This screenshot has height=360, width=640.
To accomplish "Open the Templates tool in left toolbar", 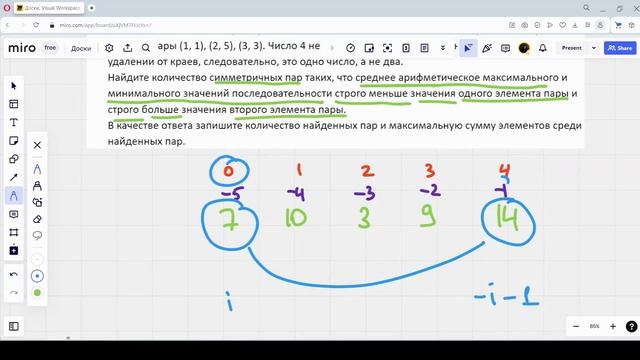I will [14, 104].
